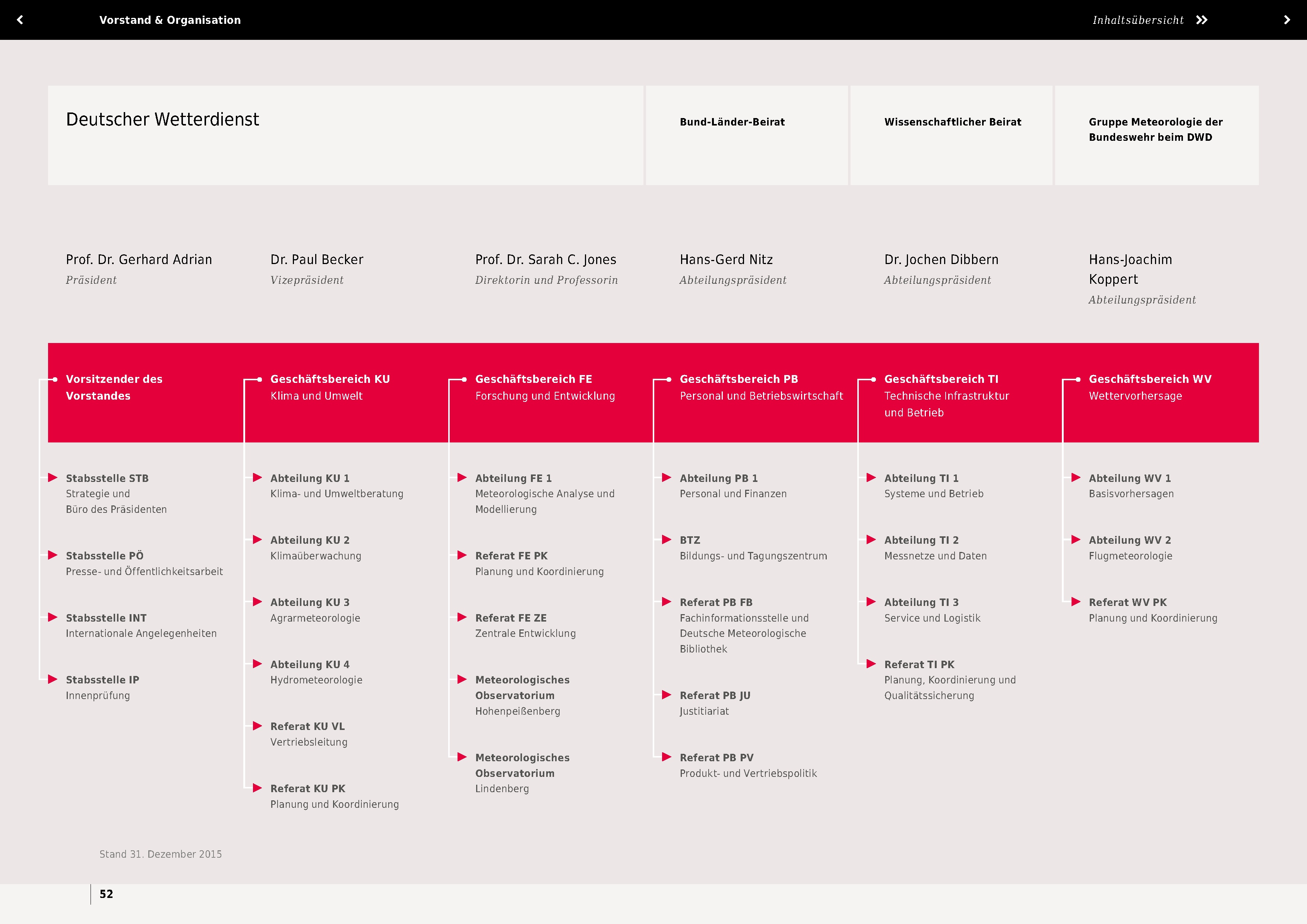Click the Presse- und Öffentlichkeitsarbeit text
The image size is (1307, 924).
(144, 571)
